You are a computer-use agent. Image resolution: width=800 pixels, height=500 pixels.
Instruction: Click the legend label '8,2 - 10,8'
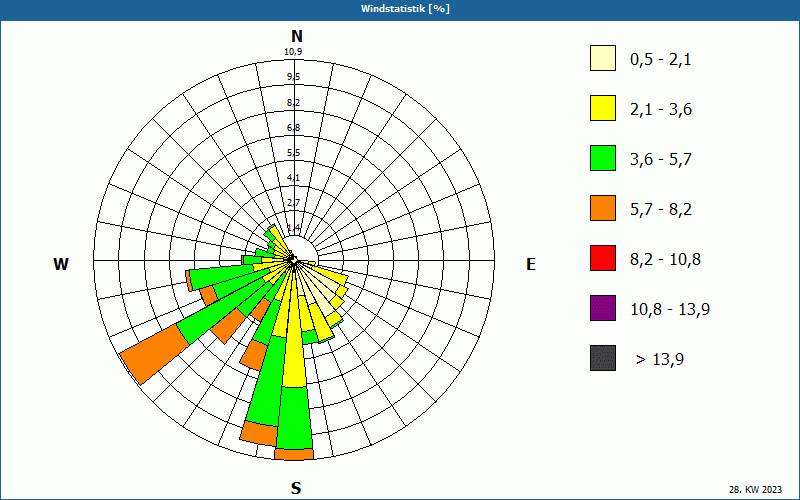665,260
